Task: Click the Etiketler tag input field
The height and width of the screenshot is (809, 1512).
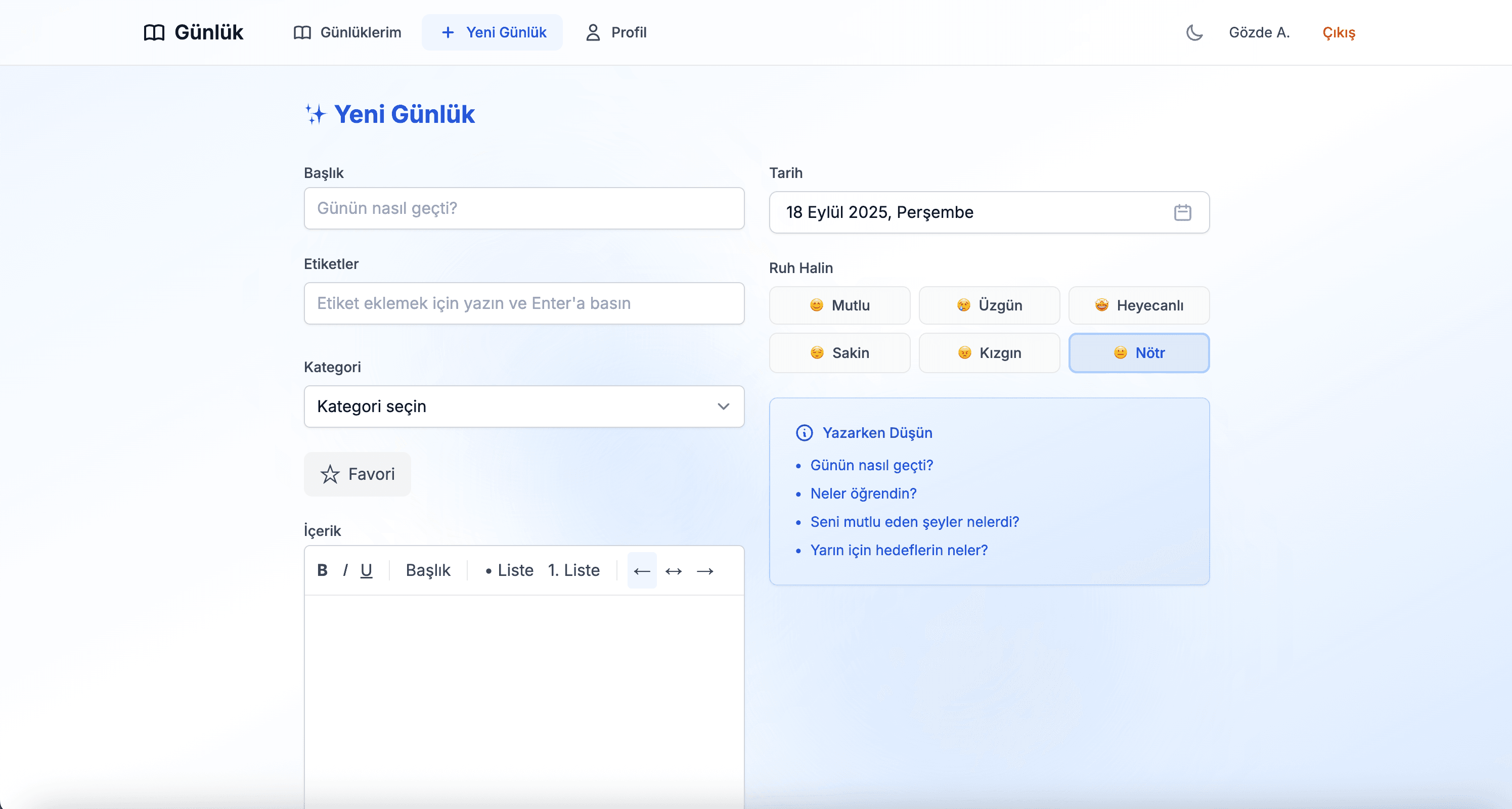Action: pos(523,303)
